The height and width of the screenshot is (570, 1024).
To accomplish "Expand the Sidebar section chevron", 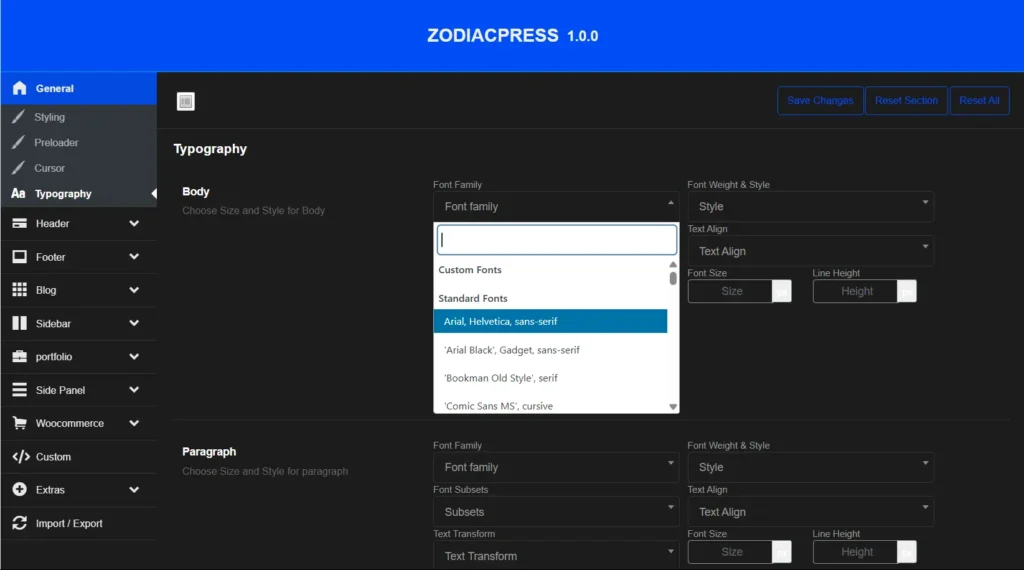I will 134,324.
